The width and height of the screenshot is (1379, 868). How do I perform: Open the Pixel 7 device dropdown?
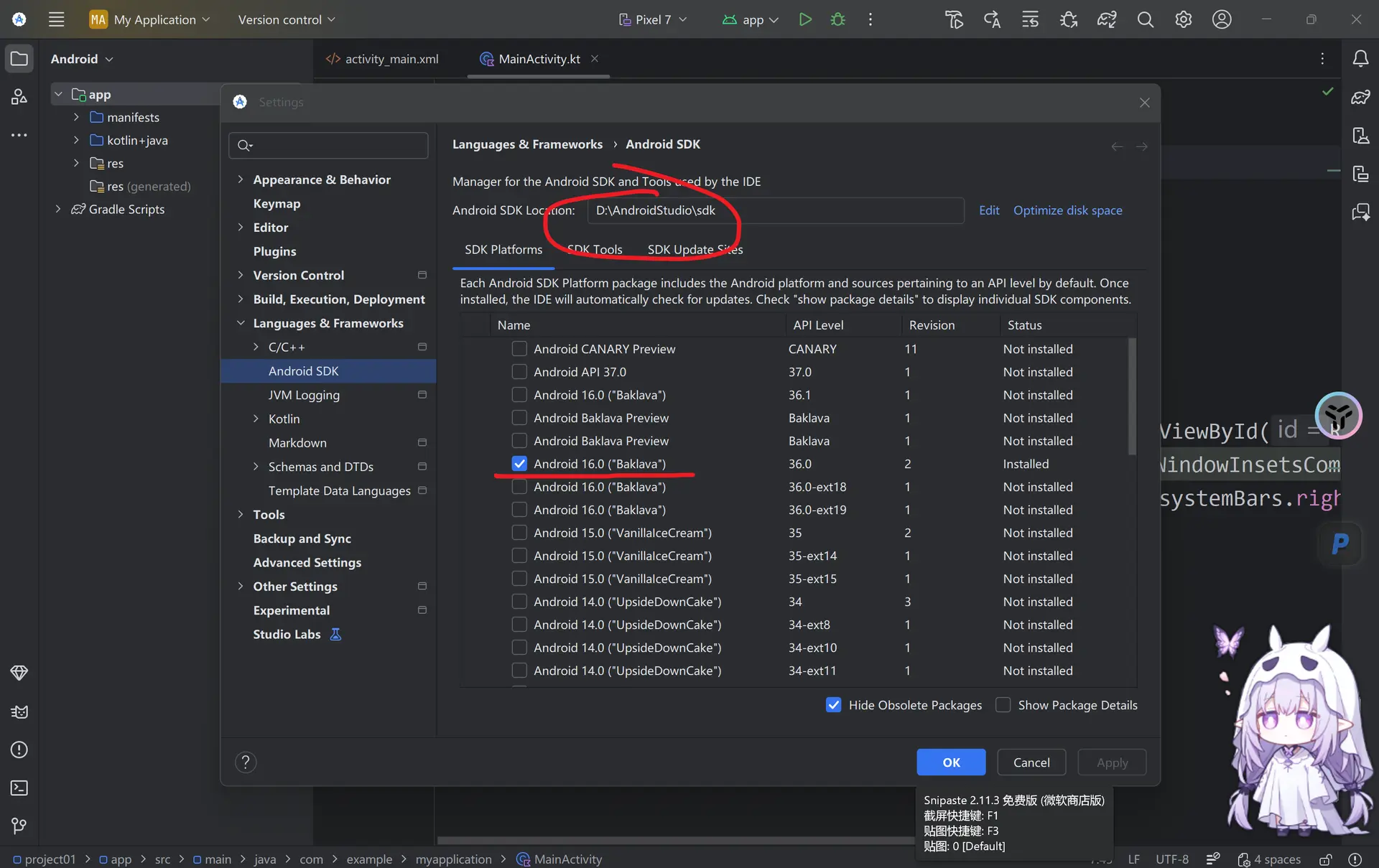coord(653,19)
